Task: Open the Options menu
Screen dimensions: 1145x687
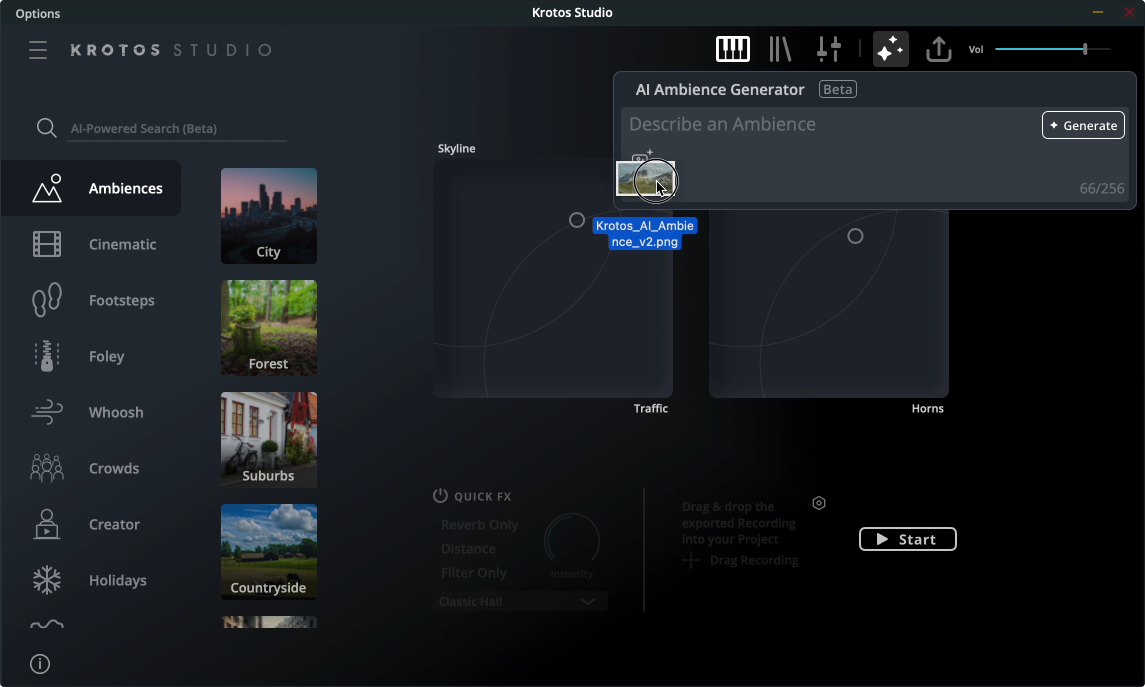Action: pos(38,13)
